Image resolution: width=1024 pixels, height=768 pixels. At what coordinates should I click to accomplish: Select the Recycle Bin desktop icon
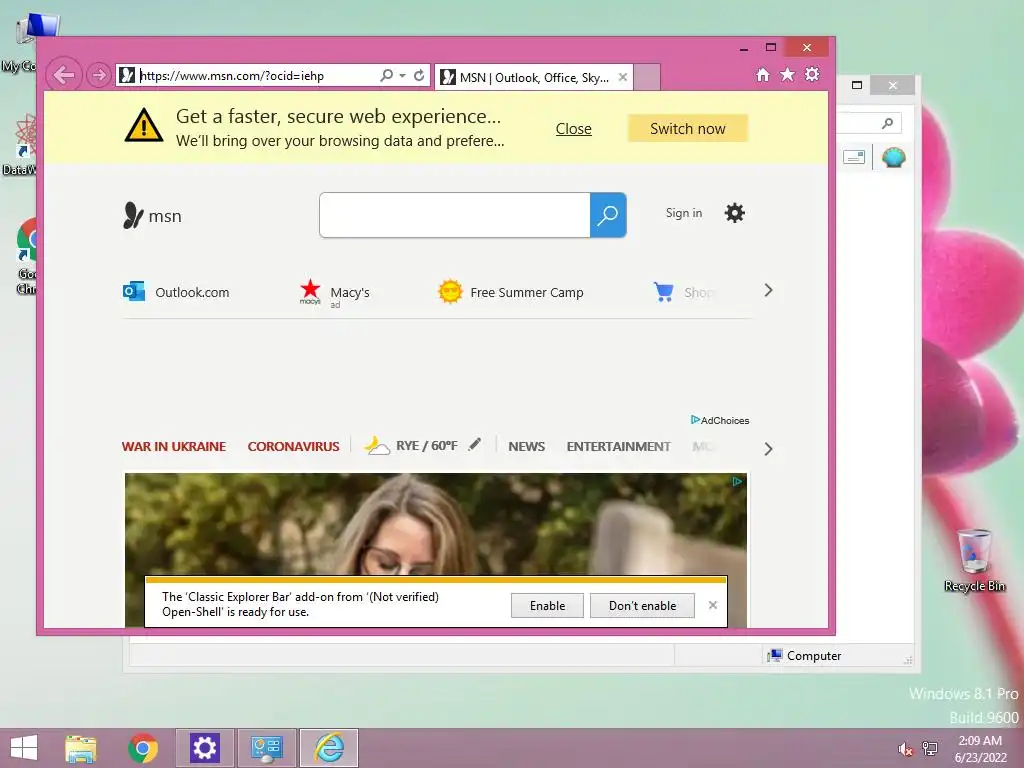coord(974,561)
